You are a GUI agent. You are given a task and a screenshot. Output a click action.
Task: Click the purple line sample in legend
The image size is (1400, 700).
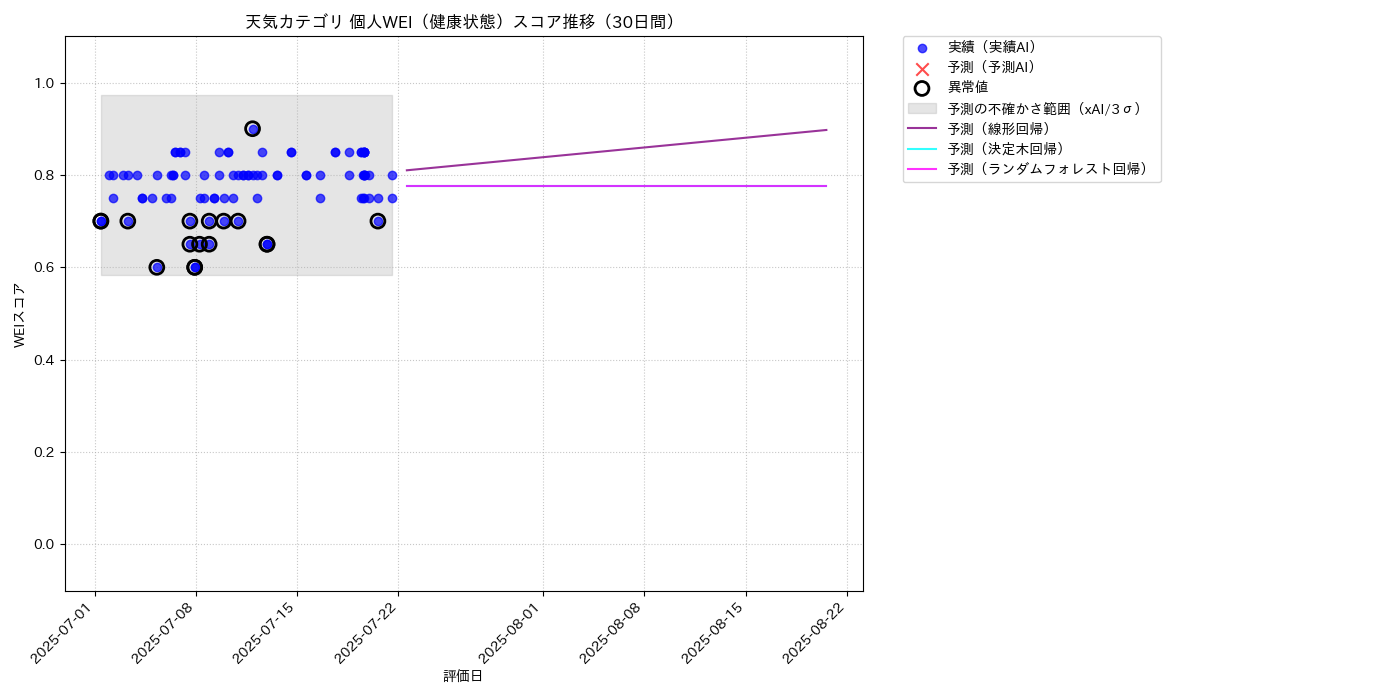(922, 129)
